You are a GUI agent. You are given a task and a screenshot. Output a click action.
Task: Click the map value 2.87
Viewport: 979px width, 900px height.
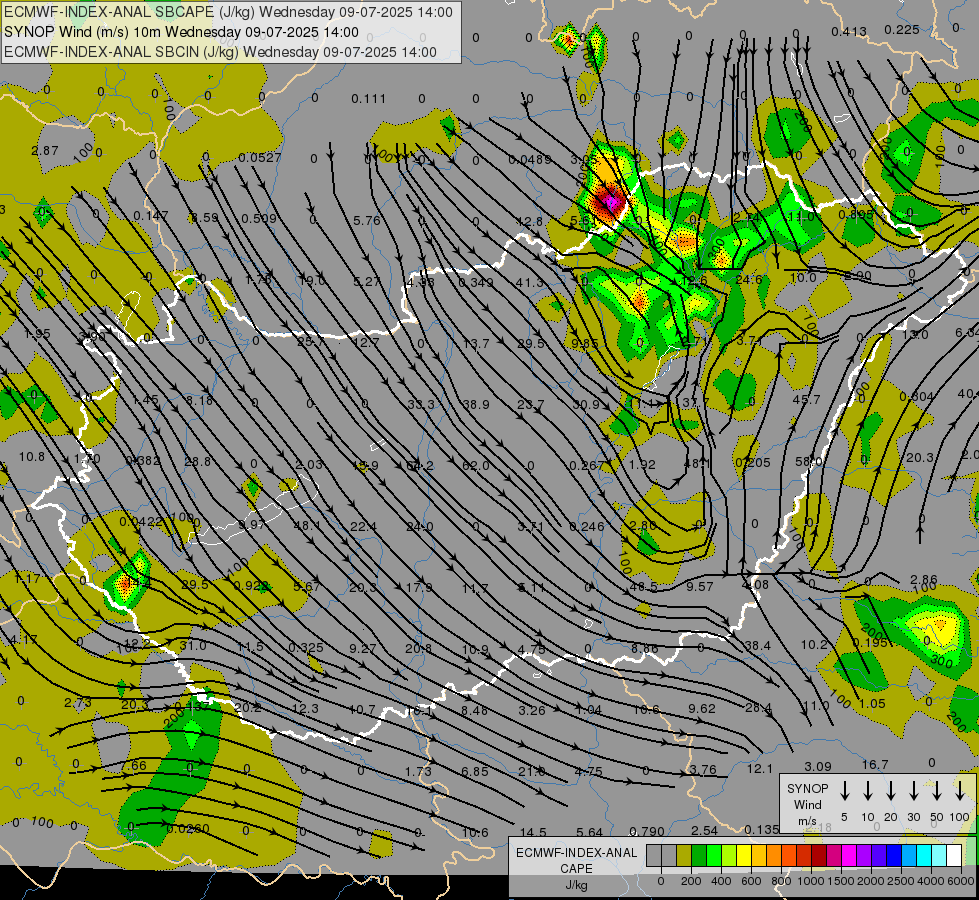(x=45, y=151)
